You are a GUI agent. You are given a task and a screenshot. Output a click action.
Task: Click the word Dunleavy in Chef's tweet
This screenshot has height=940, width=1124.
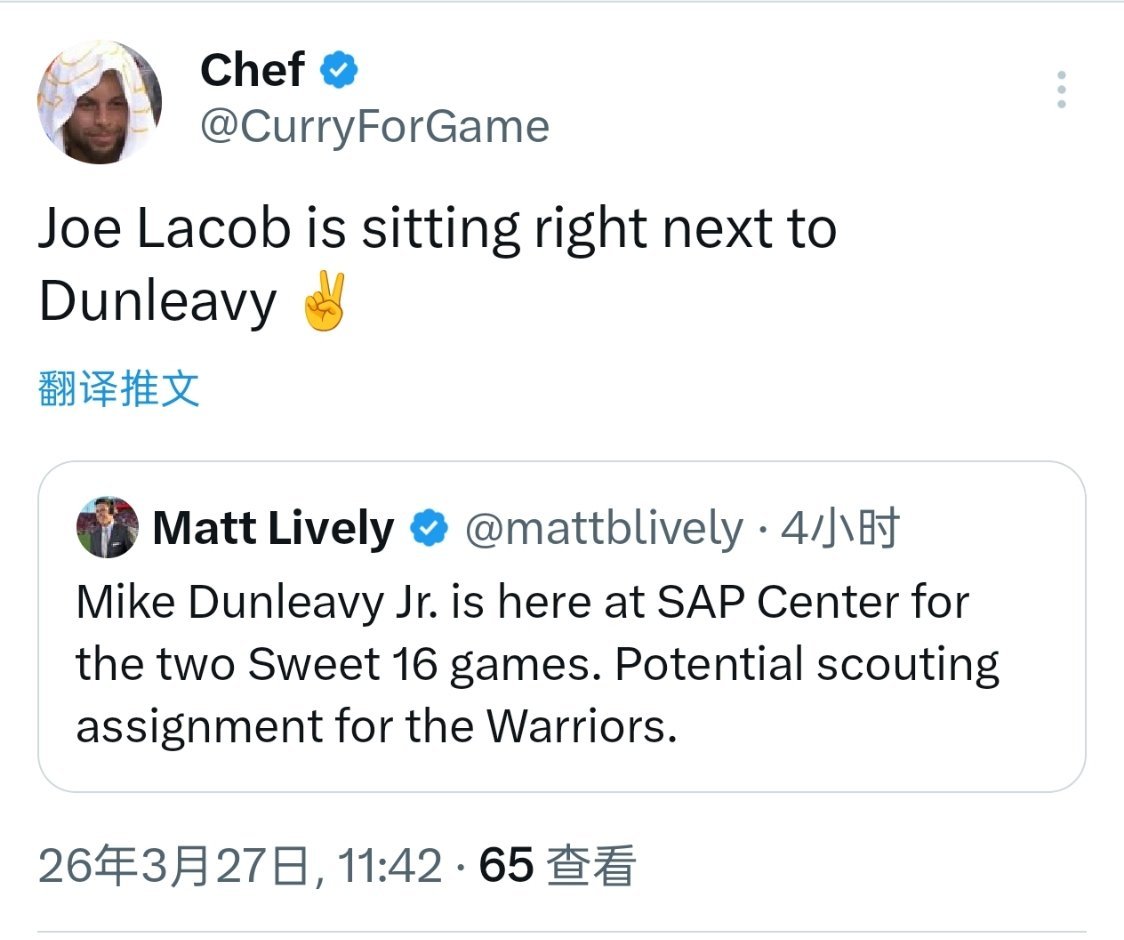click(157, 301)
